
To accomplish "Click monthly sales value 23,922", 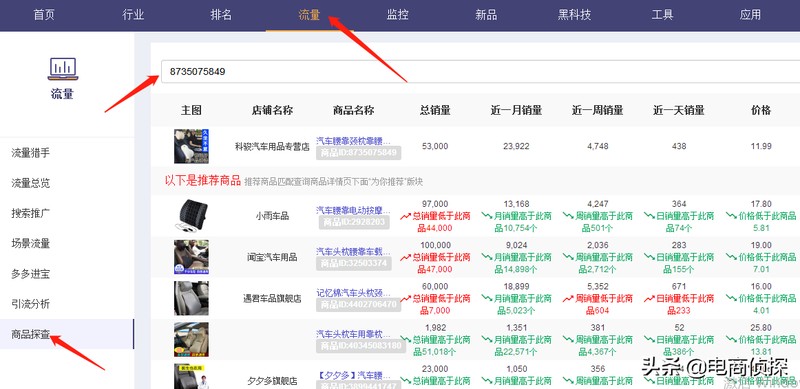I will [516, 147].
